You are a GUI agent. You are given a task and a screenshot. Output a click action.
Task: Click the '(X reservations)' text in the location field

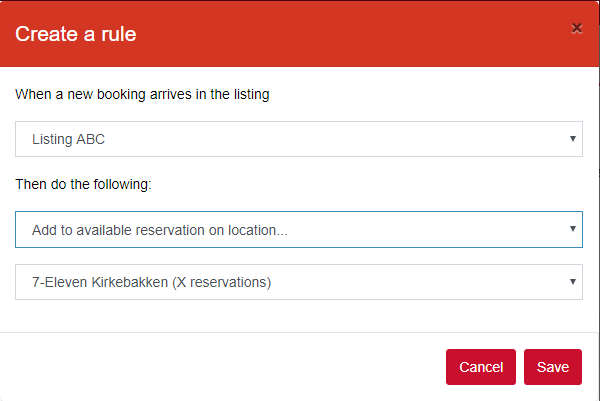click(x=222, y=282)
